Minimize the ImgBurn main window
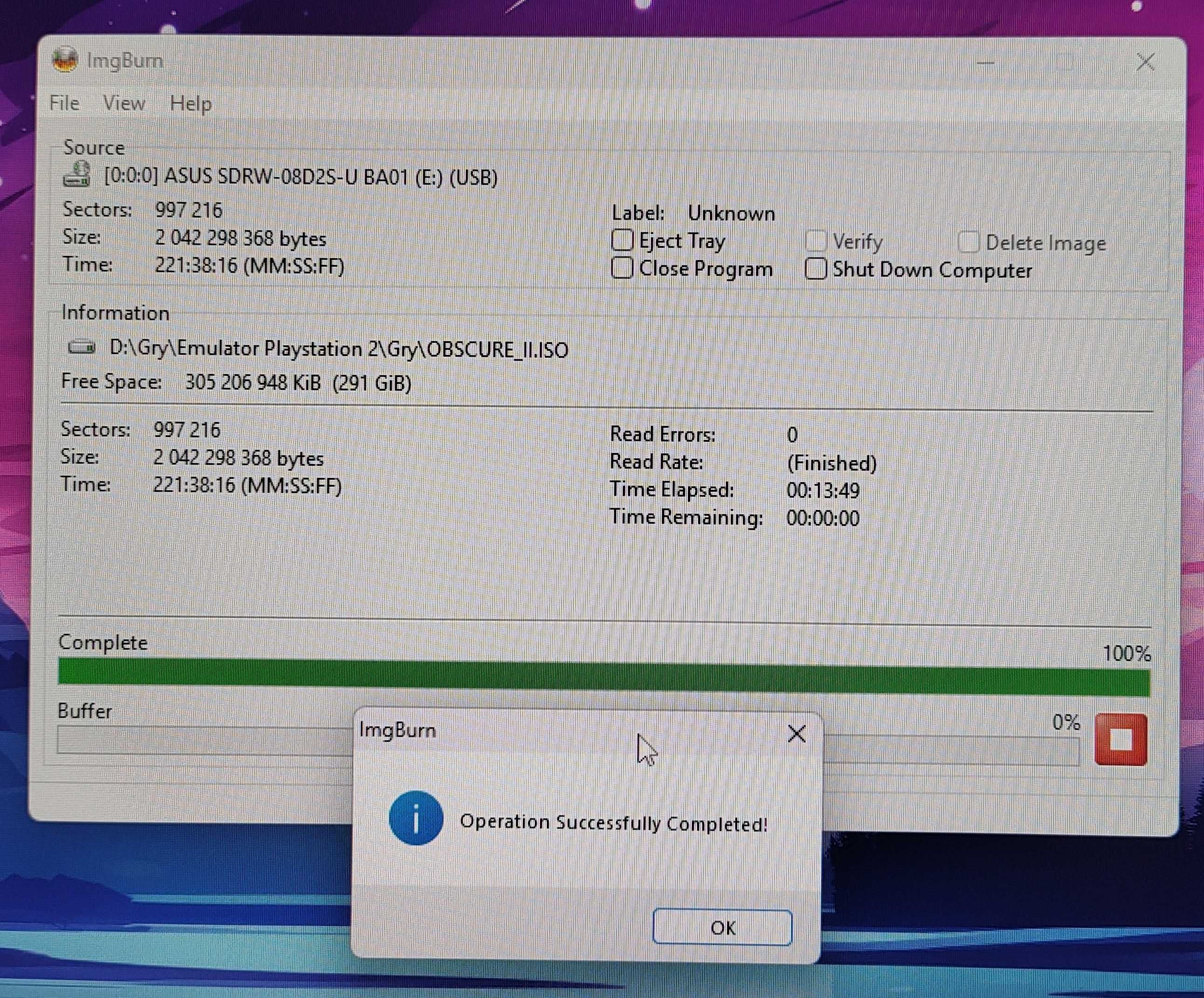This screenshot has height=998, width=1204. (985, 62)
